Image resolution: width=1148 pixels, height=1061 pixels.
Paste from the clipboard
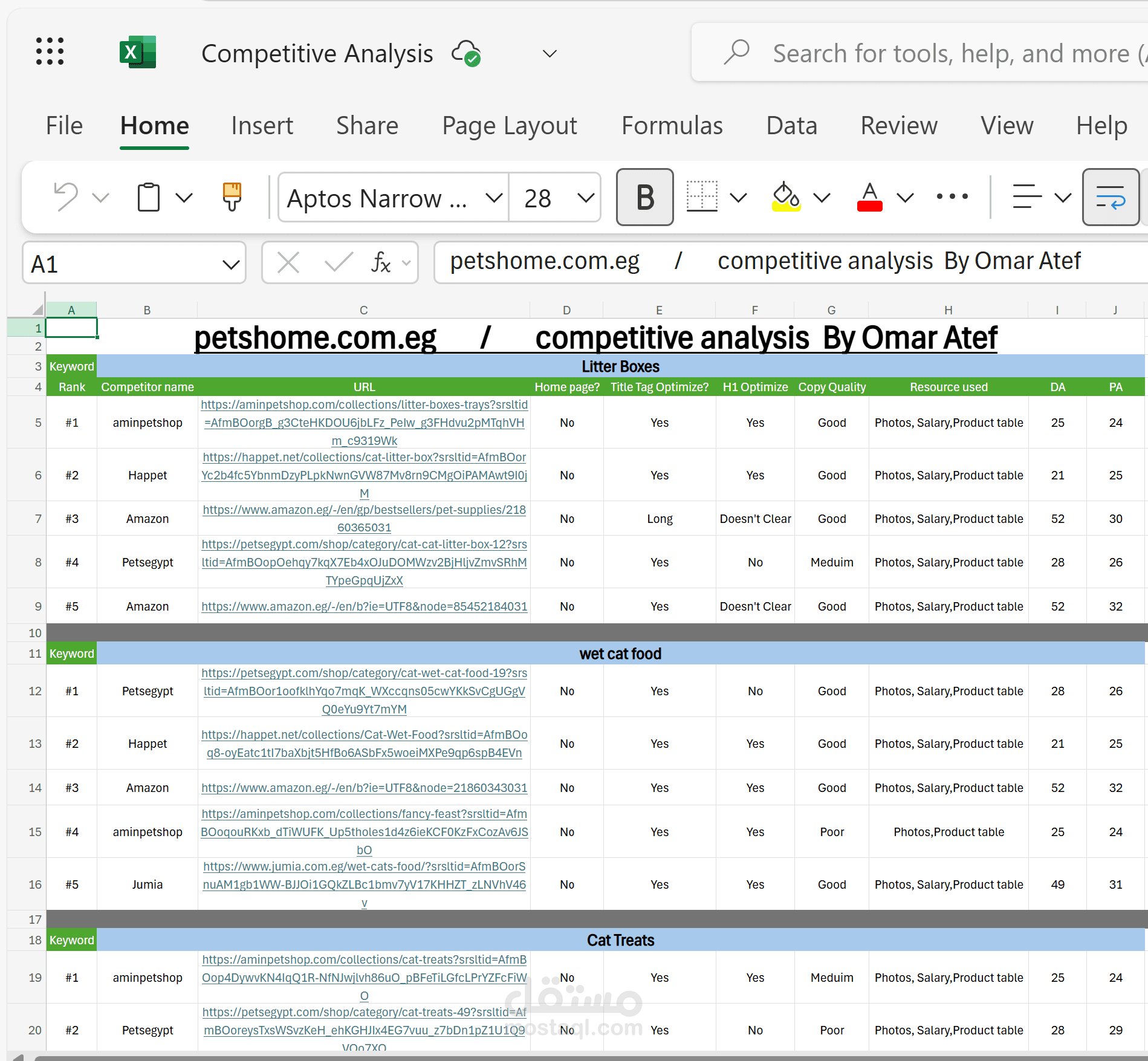(148, 197)
